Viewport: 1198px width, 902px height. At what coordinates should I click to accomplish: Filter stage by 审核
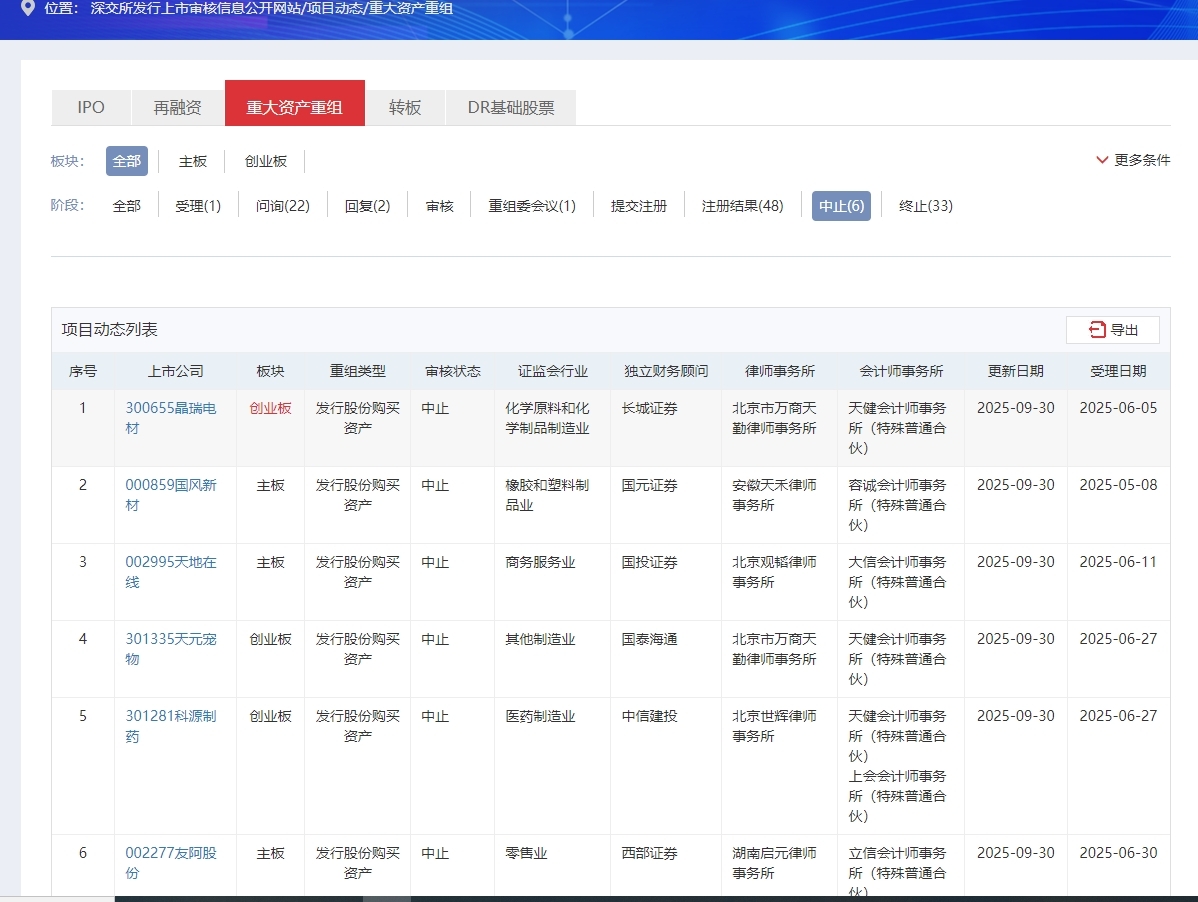pos(439,206)
